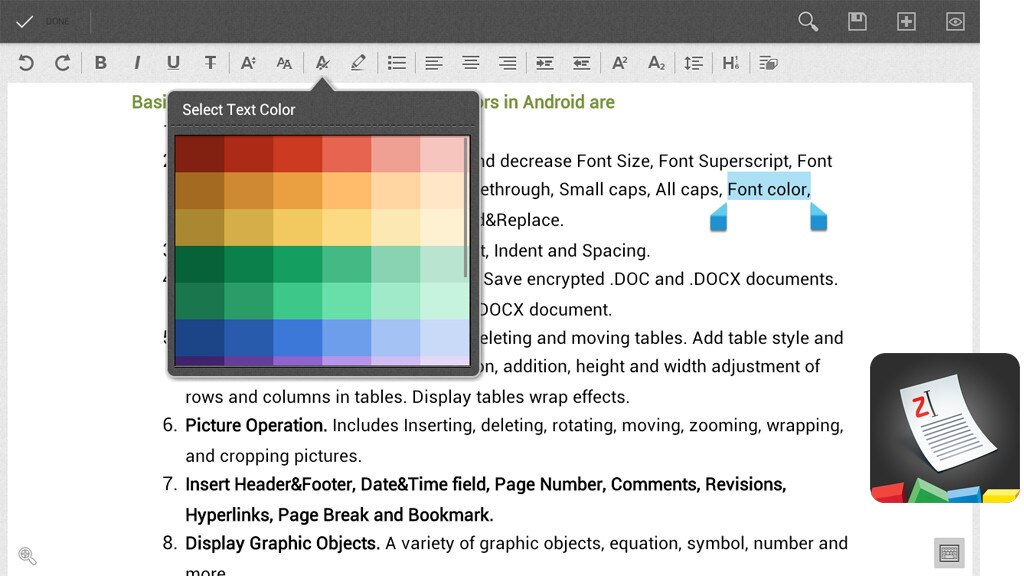Show the keyboard using bottom-right icon
Image resolution: width=1024 pixels, height=576 pixels.
pos(949,553)
